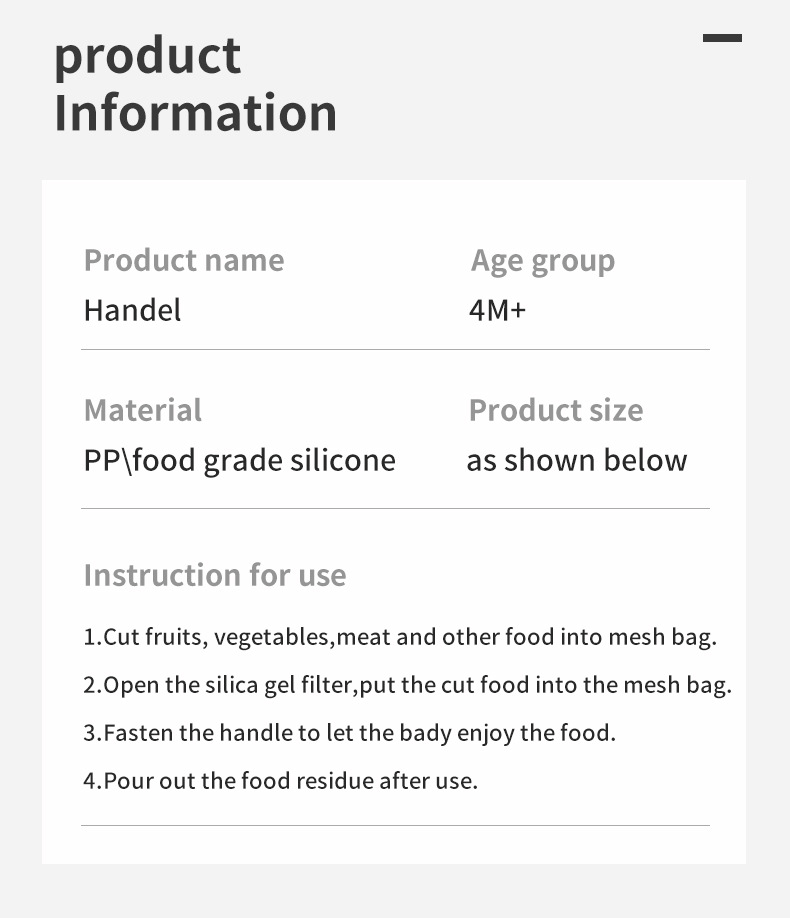The image size is (790, 918).
Task: Select the 'Product name' label
Action: coord(184,260)
